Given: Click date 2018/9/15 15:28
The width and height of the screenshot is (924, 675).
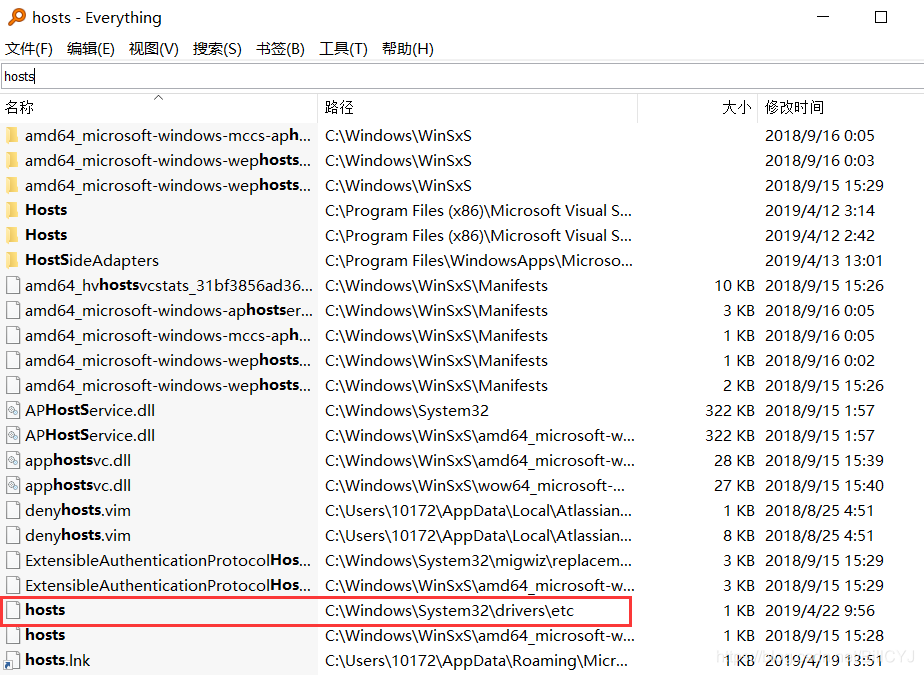Looking at the screenshot, I should pos(824,636).
